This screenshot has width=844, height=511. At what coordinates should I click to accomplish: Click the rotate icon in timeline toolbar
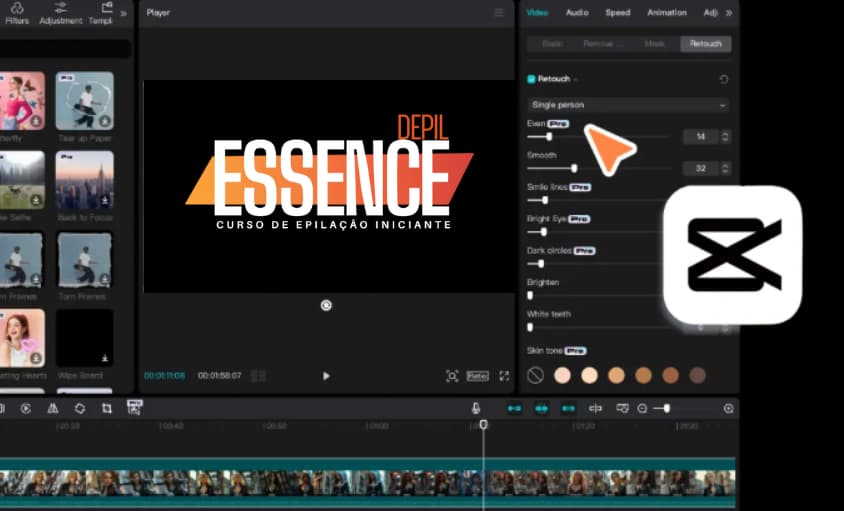(x=80, y=408)
